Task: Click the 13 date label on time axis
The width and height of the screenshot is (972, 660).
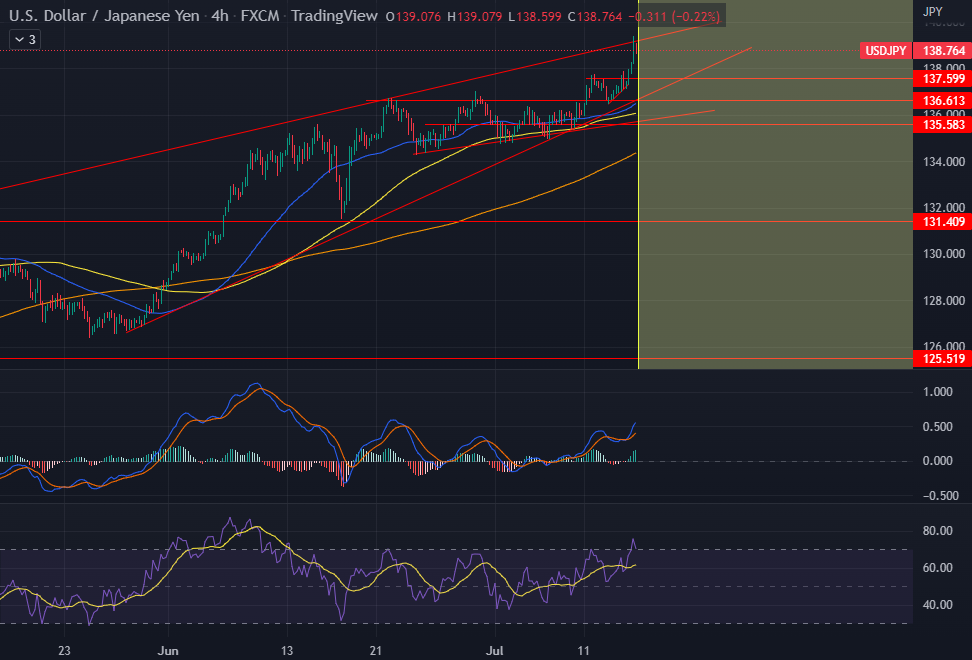Action: [x=286, y=651]
